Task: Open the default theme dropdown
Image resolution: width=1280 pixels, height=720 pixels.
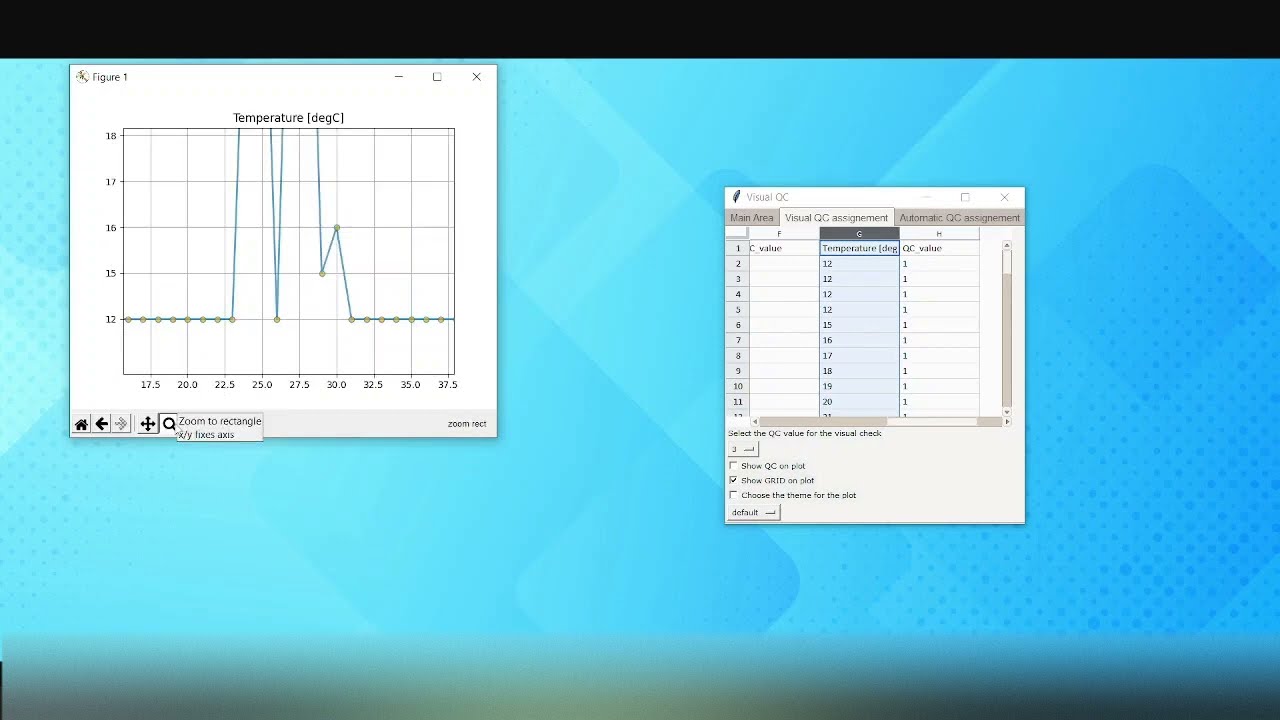Action: pos(753,512)
